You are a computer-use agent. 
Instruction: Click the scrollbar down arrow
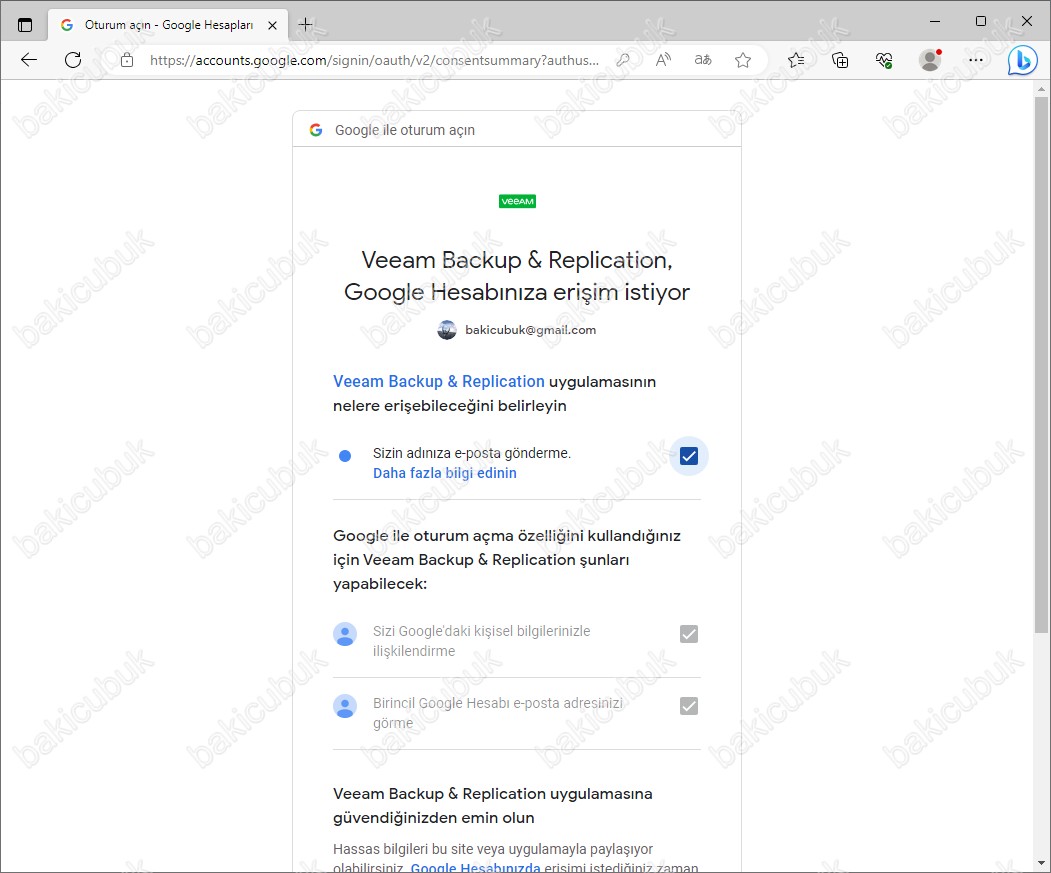pos(1041,864)
